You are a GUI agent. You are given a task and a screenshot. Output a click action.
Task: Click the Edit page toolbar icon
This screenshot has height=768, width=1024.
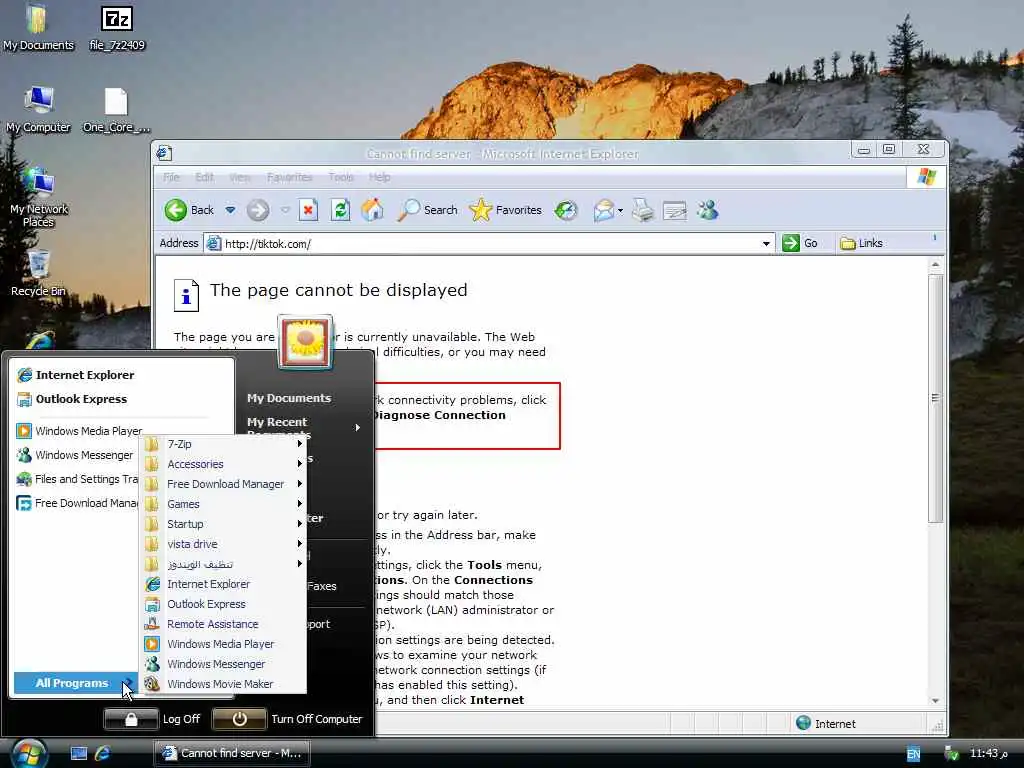coord(675,210)
